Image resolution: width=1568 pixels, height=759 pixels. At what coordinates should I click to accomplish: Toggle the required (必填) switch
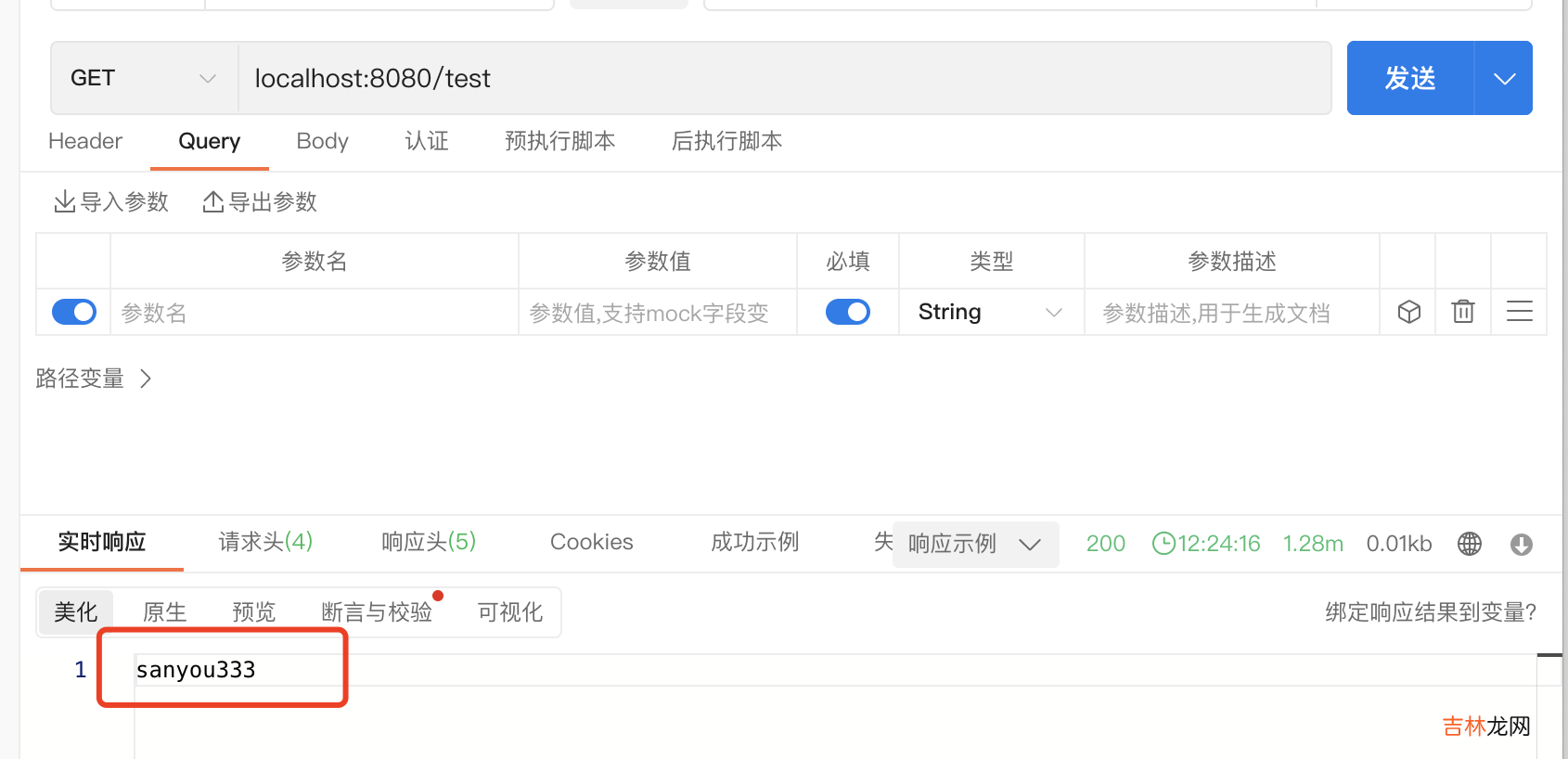click(x=848, y=312)
